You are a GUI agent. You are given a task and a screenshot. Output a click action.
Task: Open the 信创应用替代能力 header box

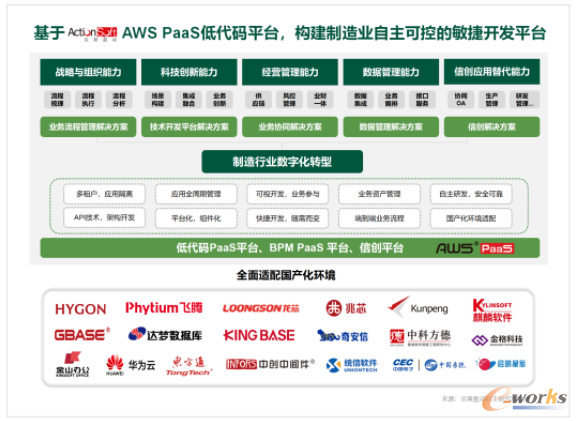tap(492, 71)
